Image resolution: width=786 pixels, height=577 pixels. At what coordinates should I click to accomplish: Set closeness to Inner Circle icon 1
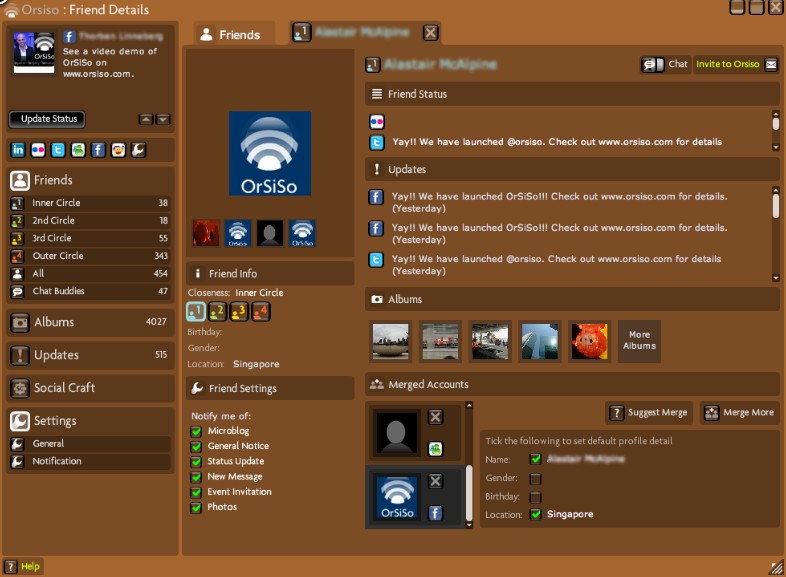click(x=196, y=311)
